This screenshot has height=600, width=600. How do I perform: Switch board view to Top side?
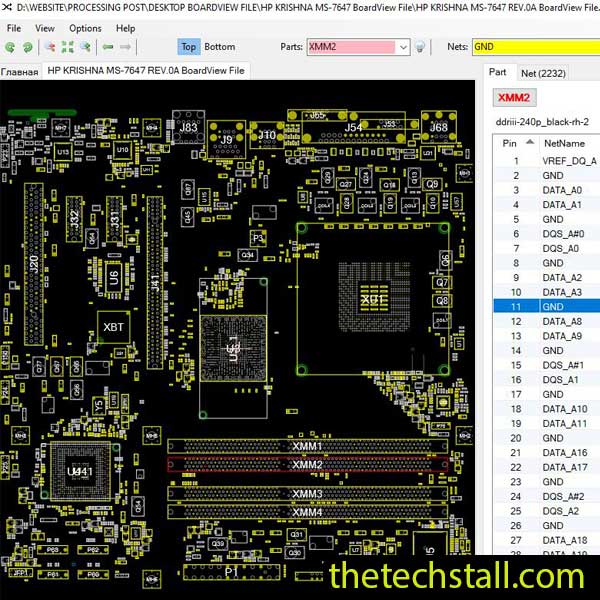pyautogui.click(x=188, y=47)
